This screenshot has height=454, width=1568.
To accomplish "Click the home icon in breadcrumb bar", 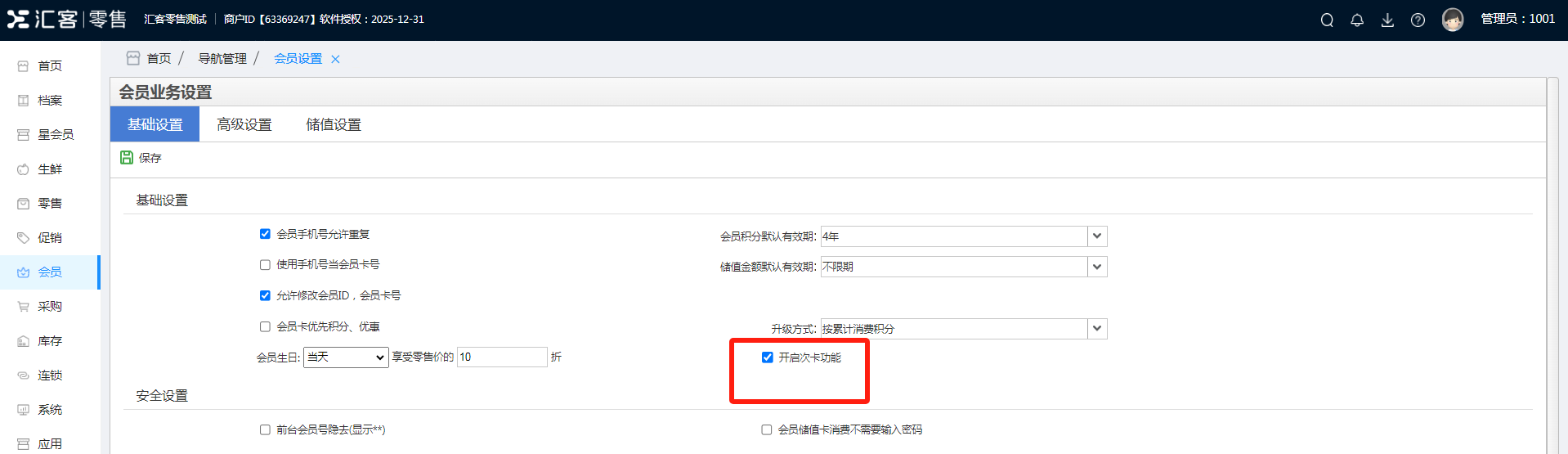I will [x=133, y=58].
